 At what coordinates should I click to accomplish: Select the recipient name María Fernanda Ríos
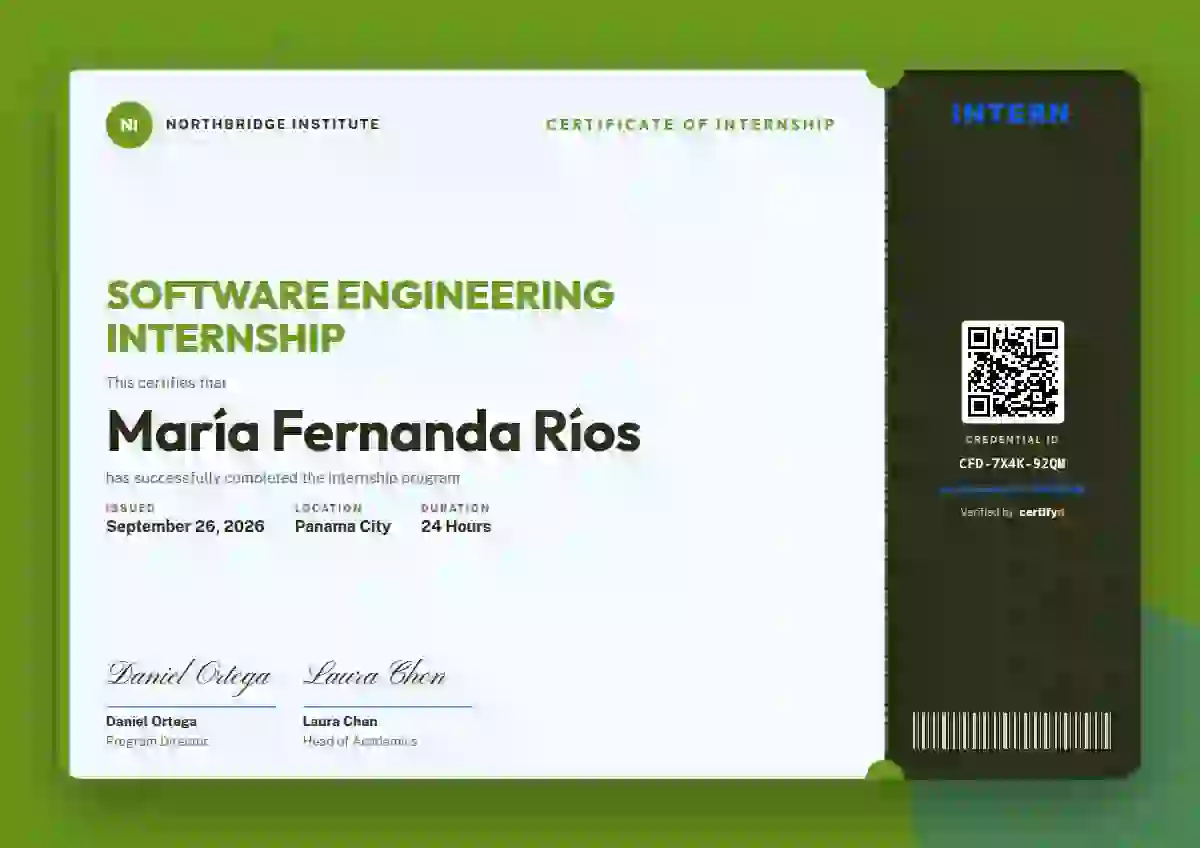373,431
